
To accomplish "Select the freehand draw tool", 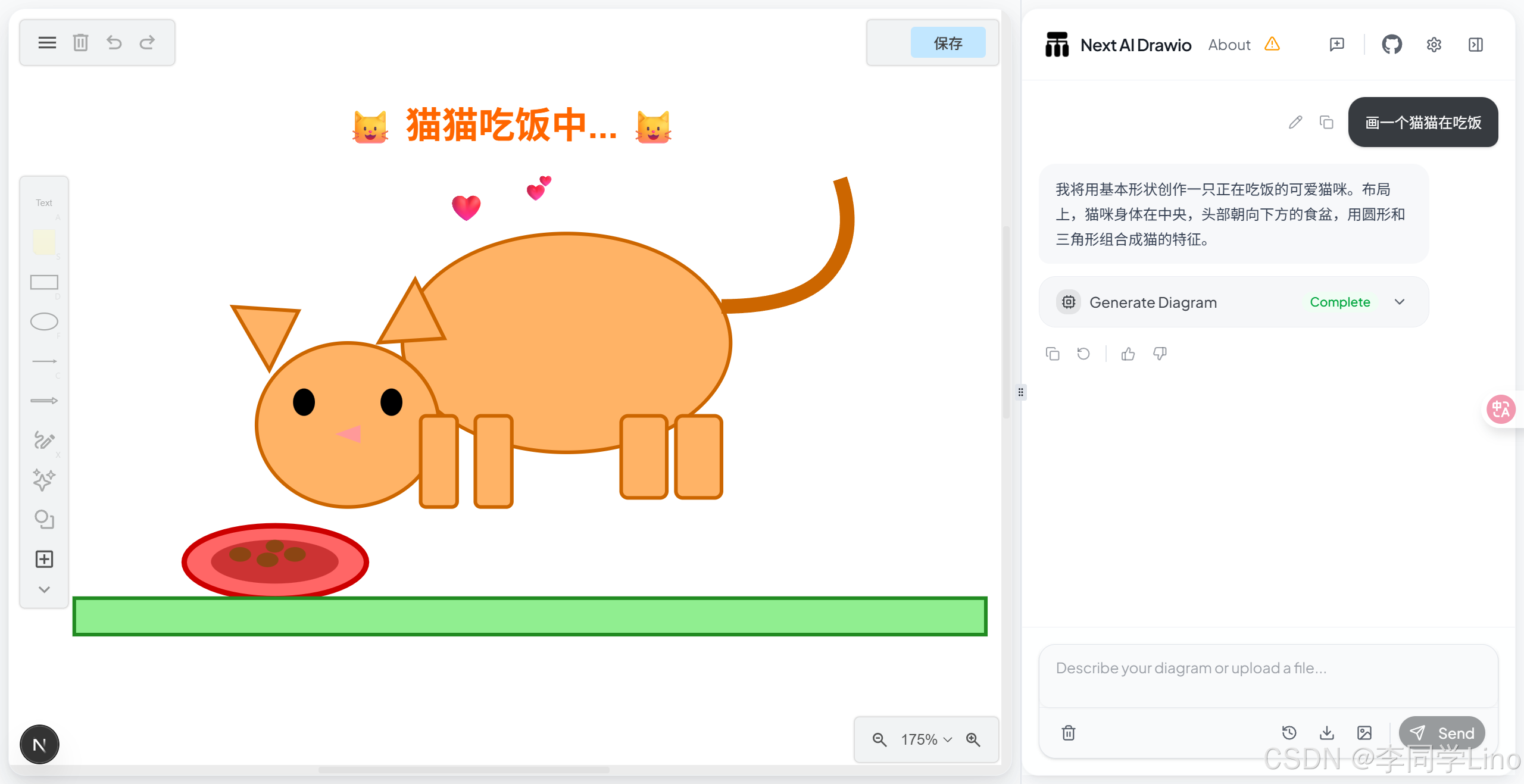I will (x=44, y=441).
